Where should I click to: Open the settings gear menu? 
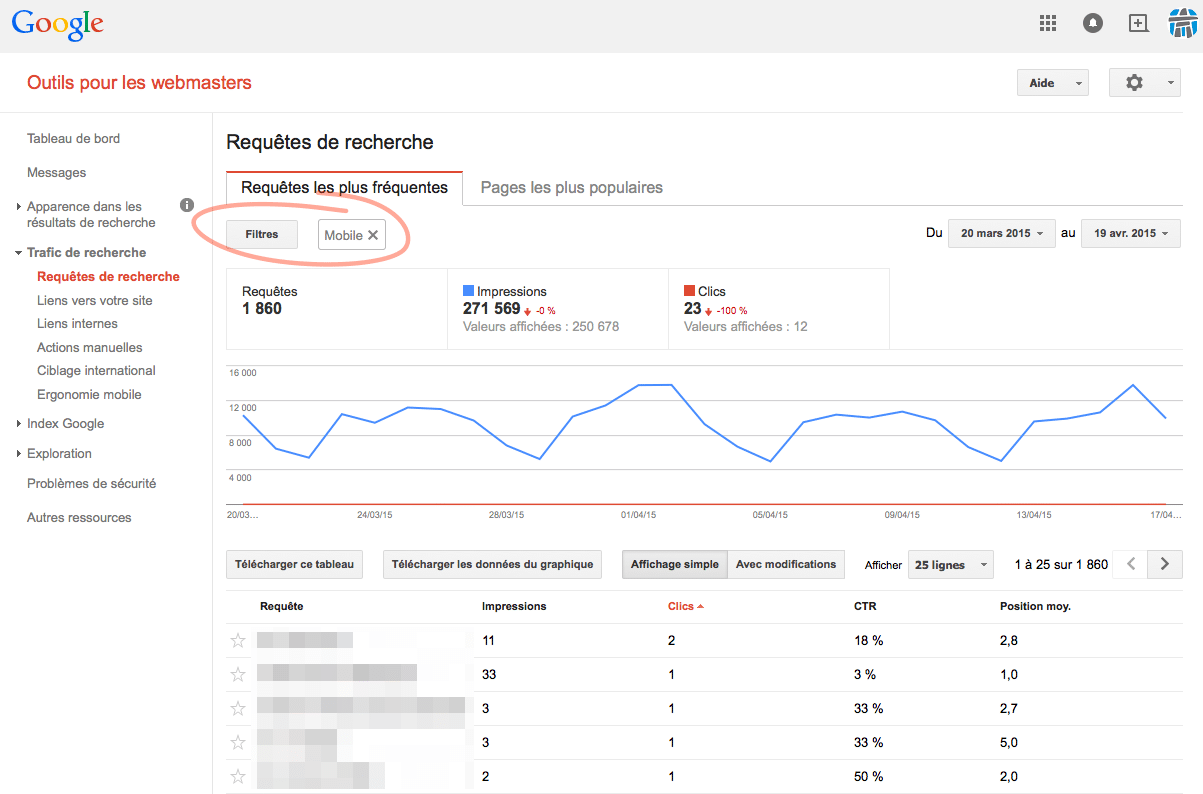pyautogui.click(x=1144, y=83)
